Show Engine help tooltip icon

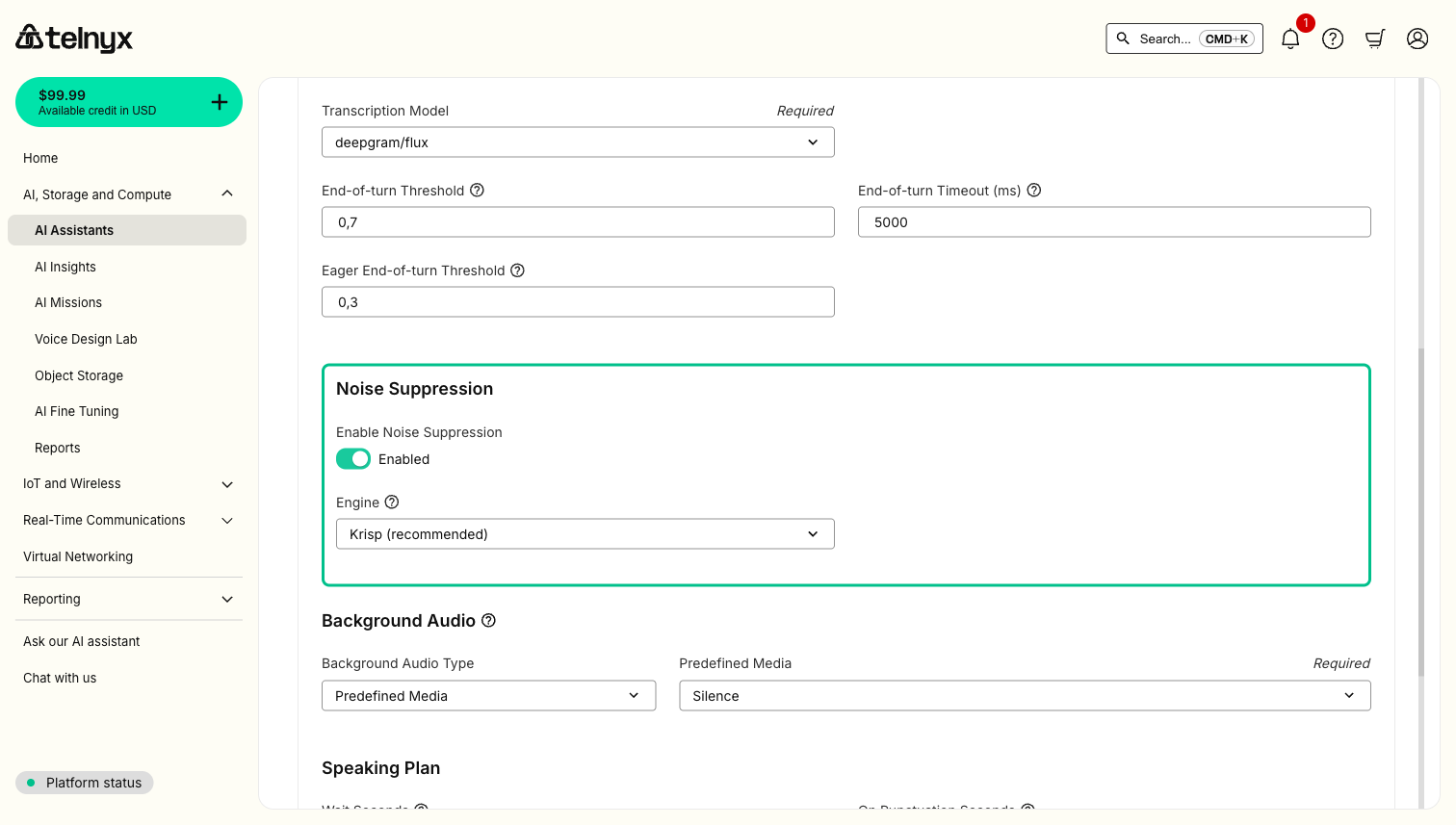tap(392, 502)
